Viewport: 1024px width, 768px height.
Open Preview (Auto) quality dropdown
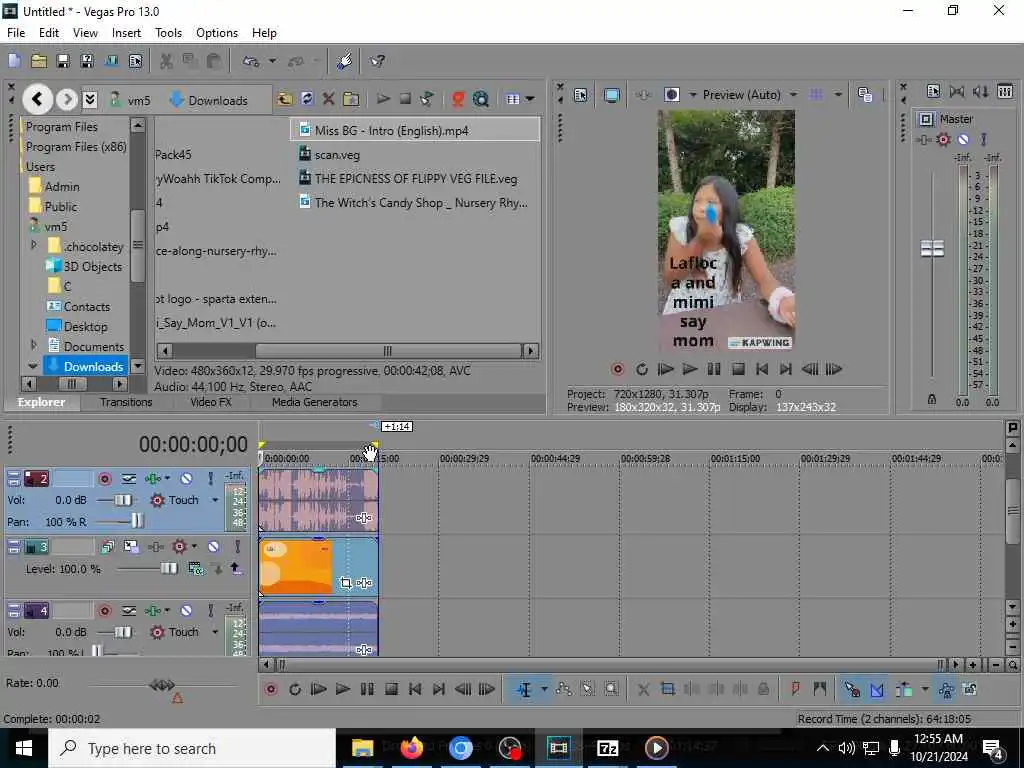[793, 95]
